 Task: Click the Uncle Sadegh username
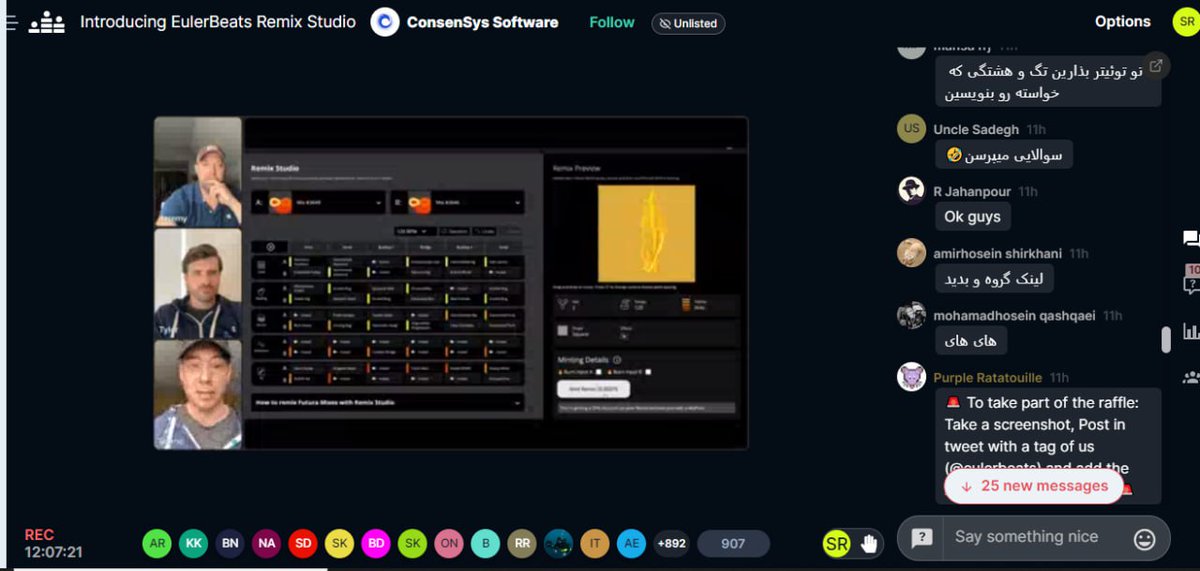[x=976, y=129]
